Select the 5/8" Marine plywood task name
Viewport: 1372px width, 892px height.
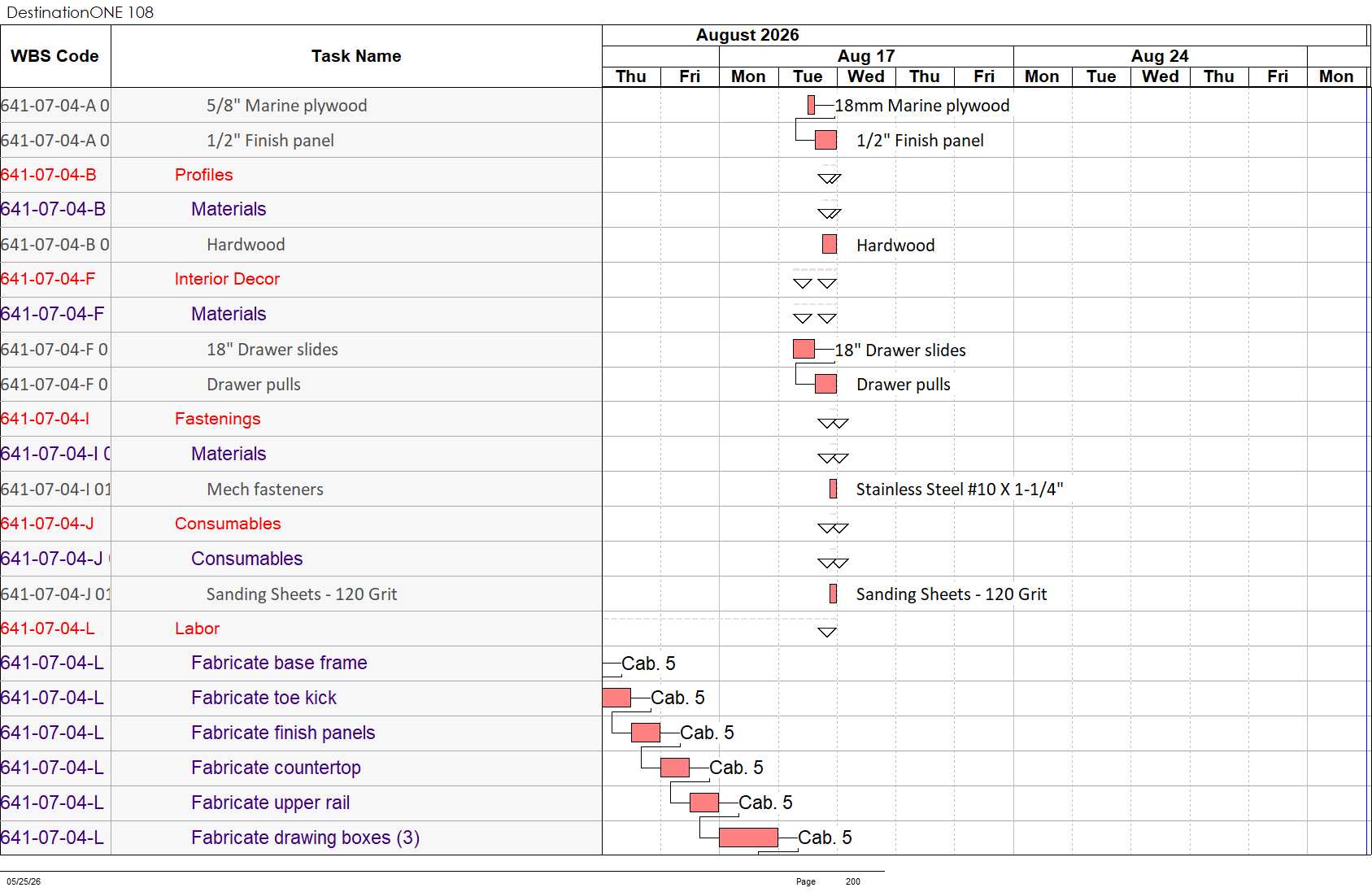click(x=286, y=106)
